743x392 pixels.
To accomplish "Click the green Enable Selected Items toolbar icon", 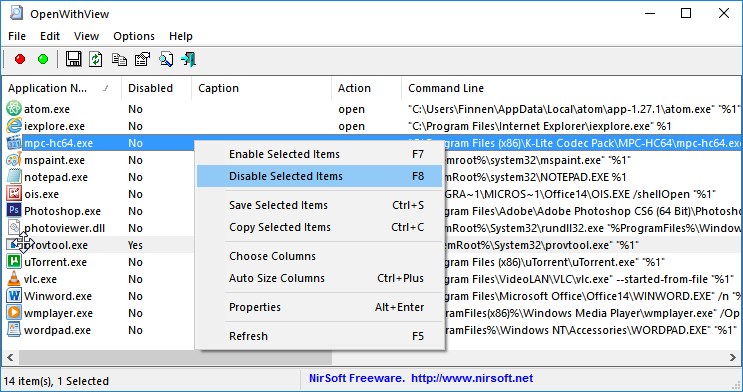I will (x=43, y=59).
